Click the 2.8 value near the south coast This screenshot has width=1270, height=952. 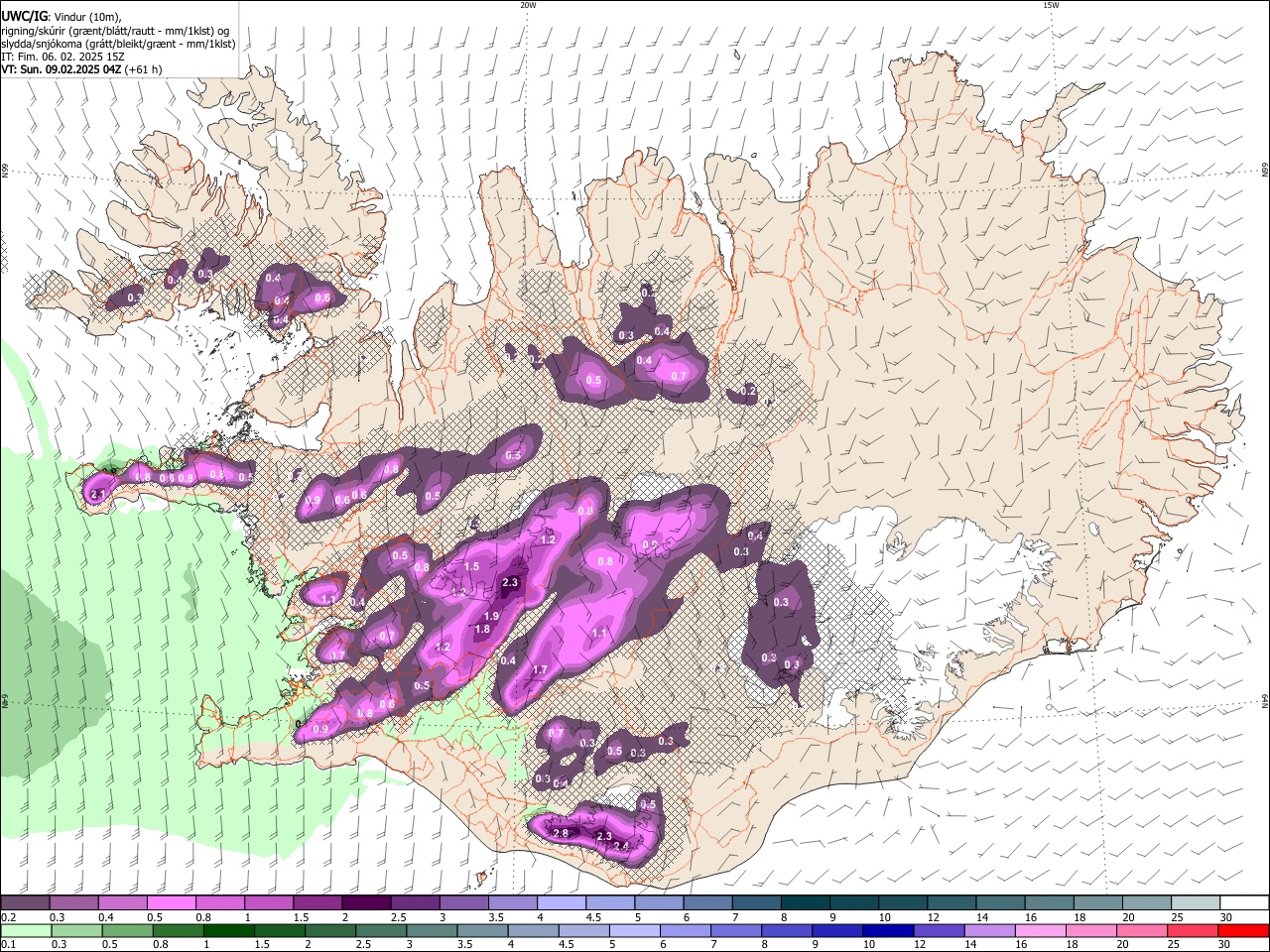(x=561, y=833)
